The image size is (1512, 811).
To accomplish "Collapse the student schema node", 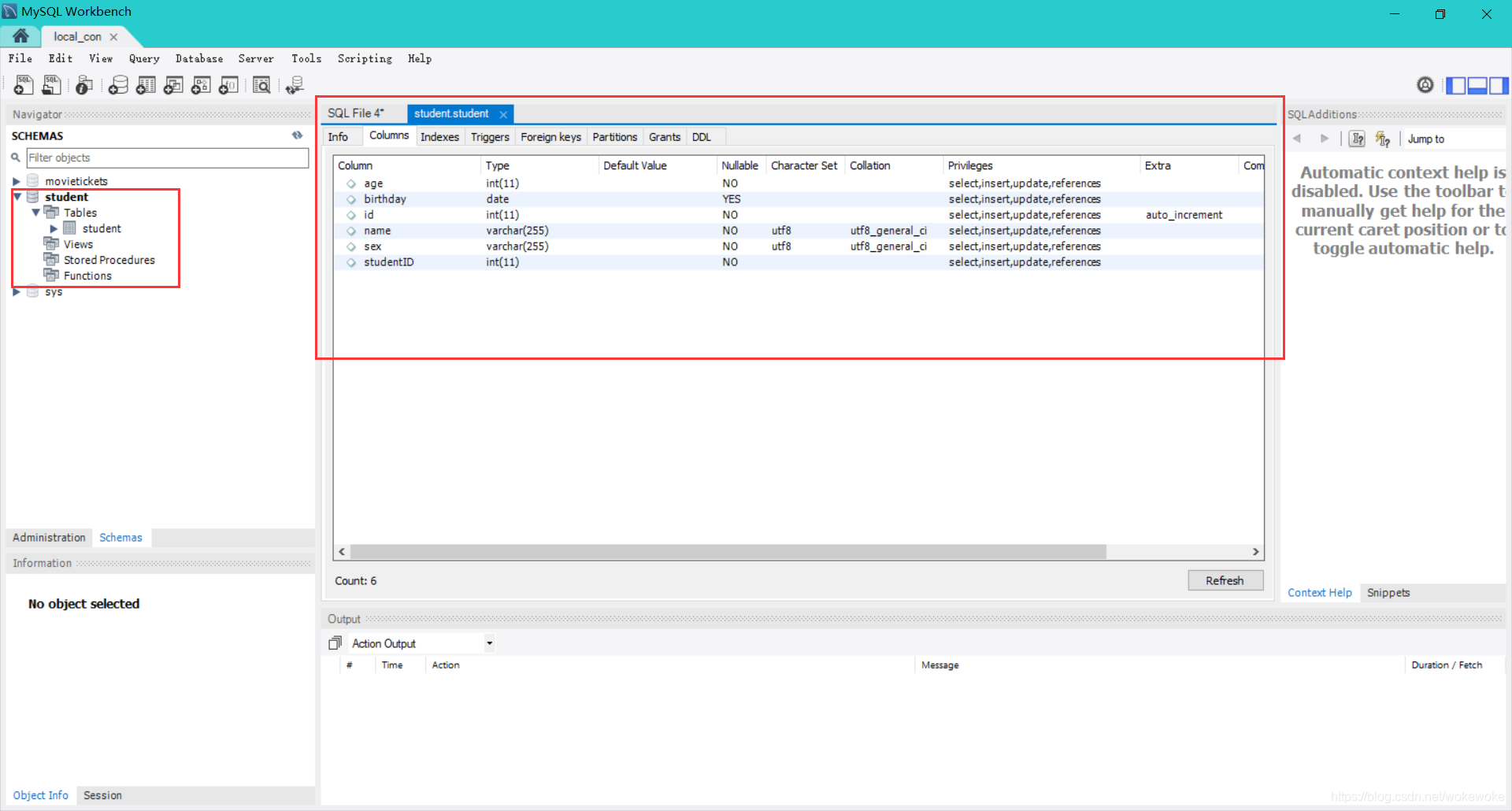I will point(17,197).
